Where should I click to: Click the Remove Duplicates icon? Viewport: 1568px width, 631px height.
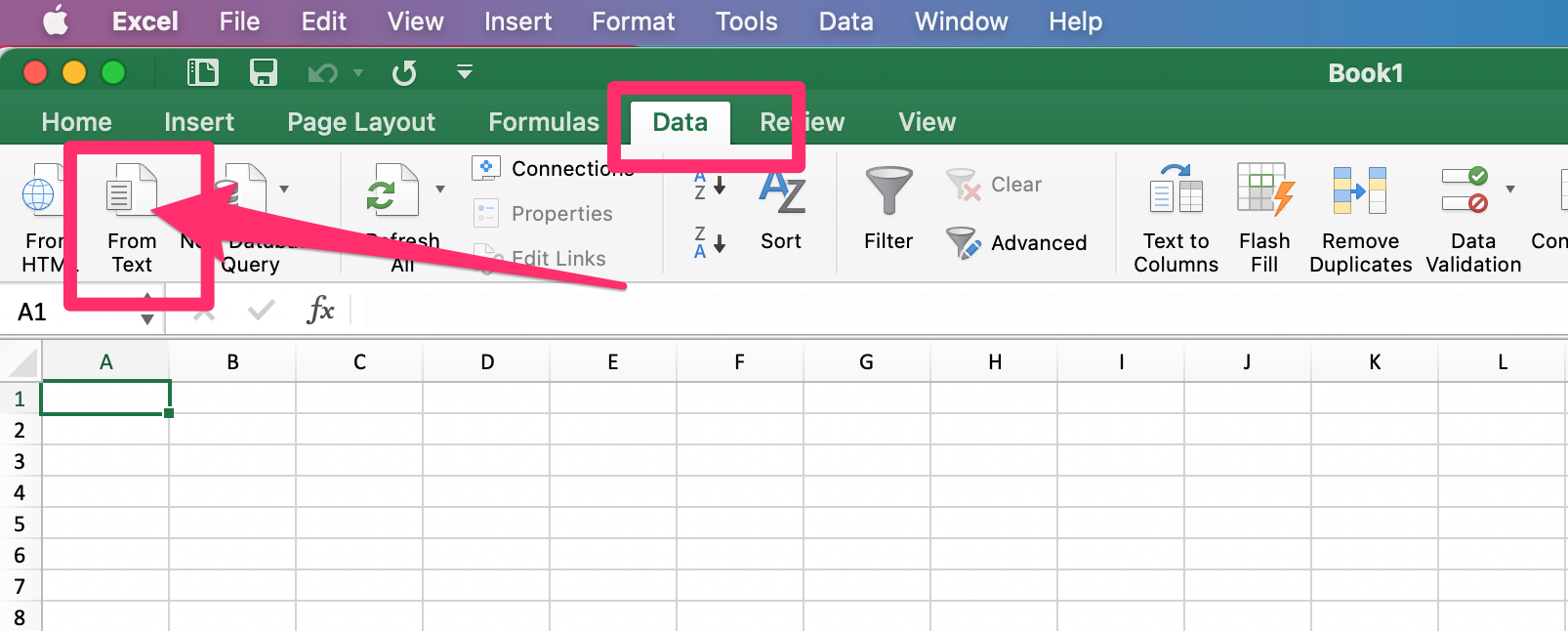pyautogui.click(x=1360, y=189)
